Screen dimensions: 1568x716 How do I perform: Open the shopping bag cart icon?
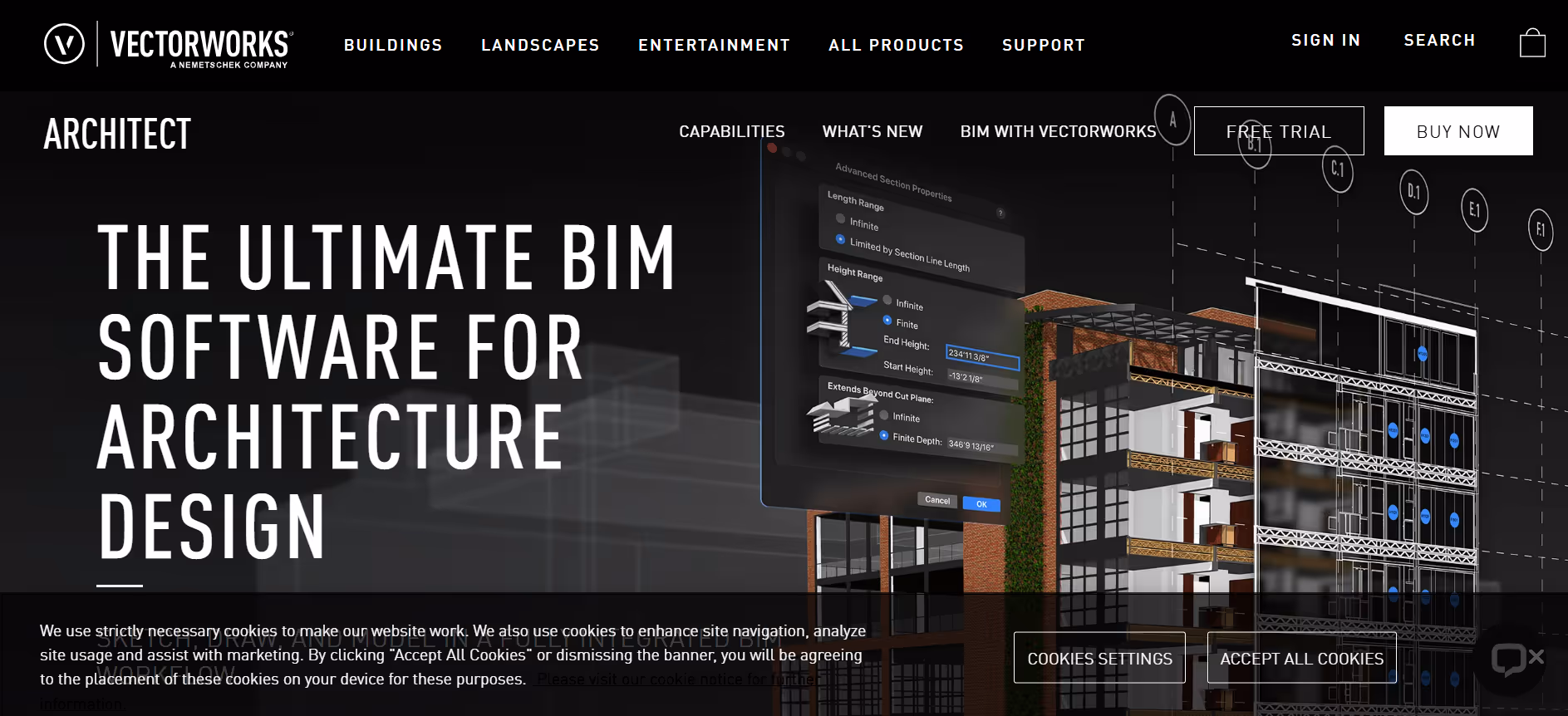1532,42
